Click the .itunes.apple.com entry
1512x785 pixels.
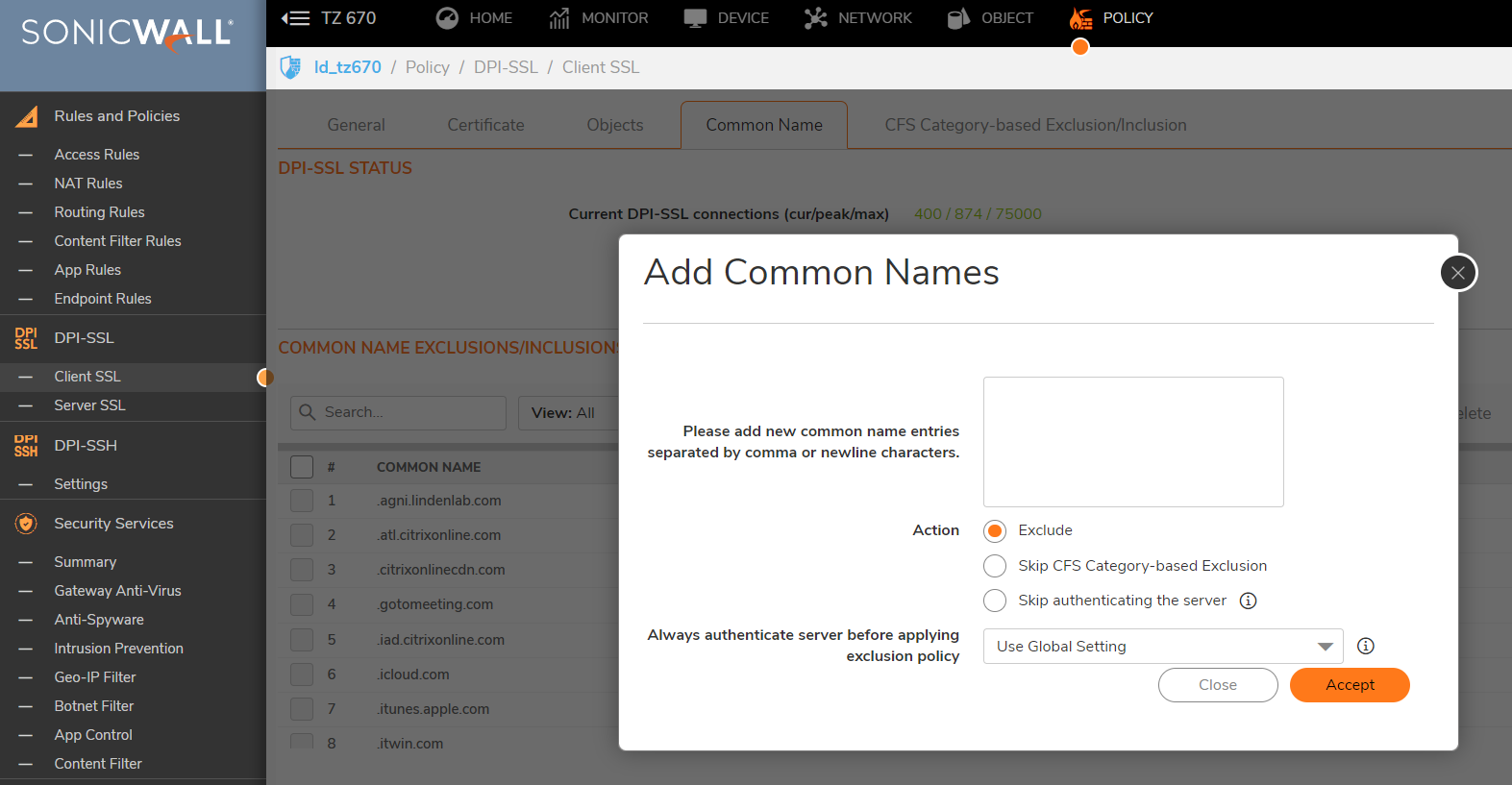(434, 709)
